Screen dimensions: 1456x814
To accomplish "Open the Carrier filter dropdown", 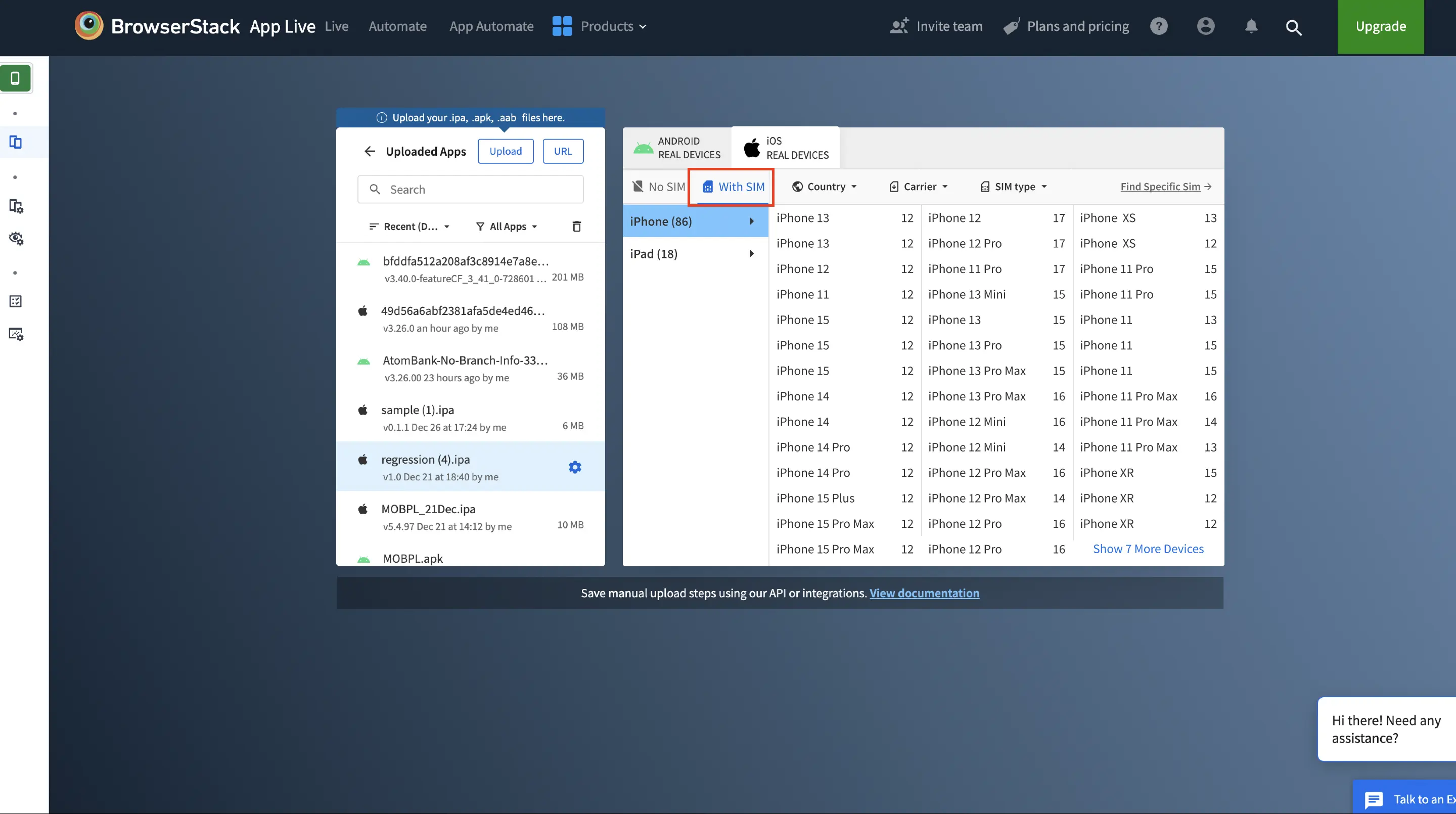I will click(919, 187).
